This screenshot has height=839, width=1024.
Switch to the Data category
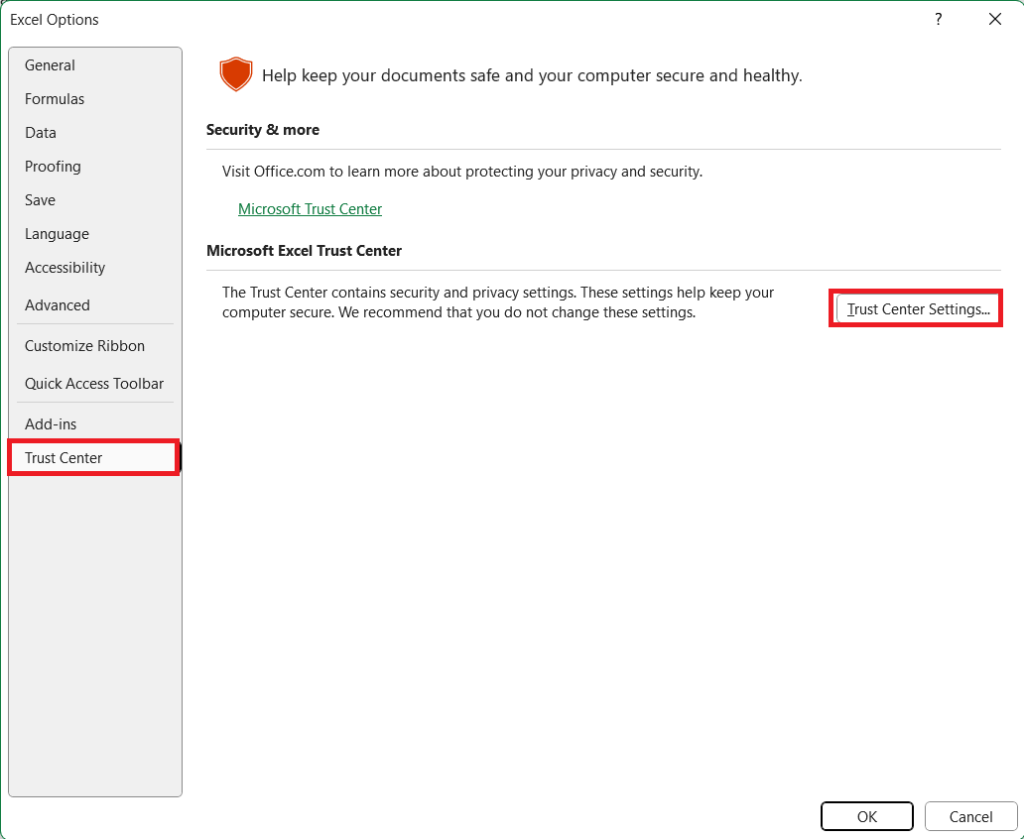[40, 132]
